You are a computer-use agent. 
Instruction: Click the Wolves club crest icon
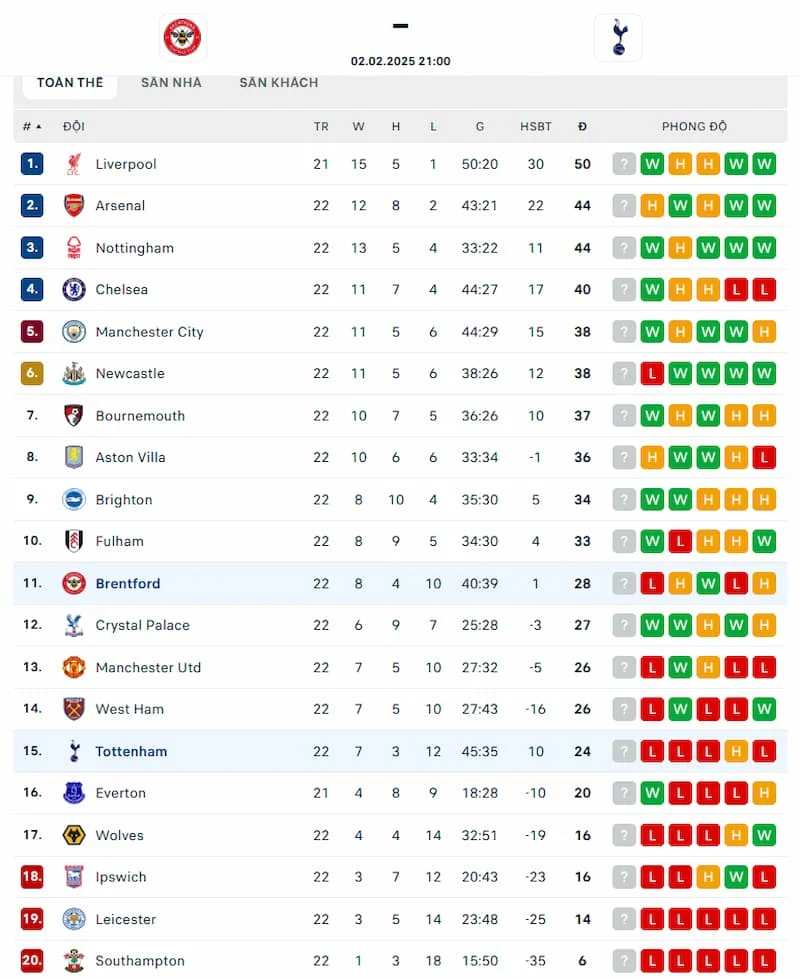tap(74, 836)
